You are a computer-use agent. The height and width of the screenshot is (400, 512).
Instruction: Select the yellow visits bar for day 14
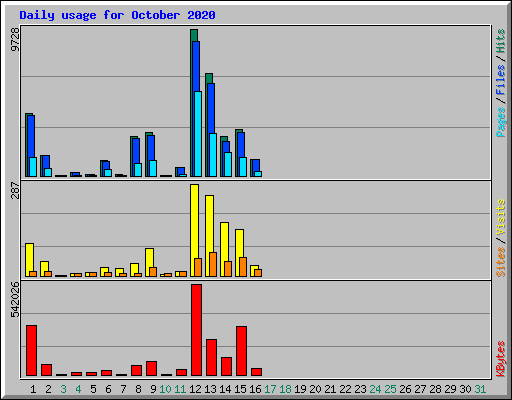click(225, 249)
